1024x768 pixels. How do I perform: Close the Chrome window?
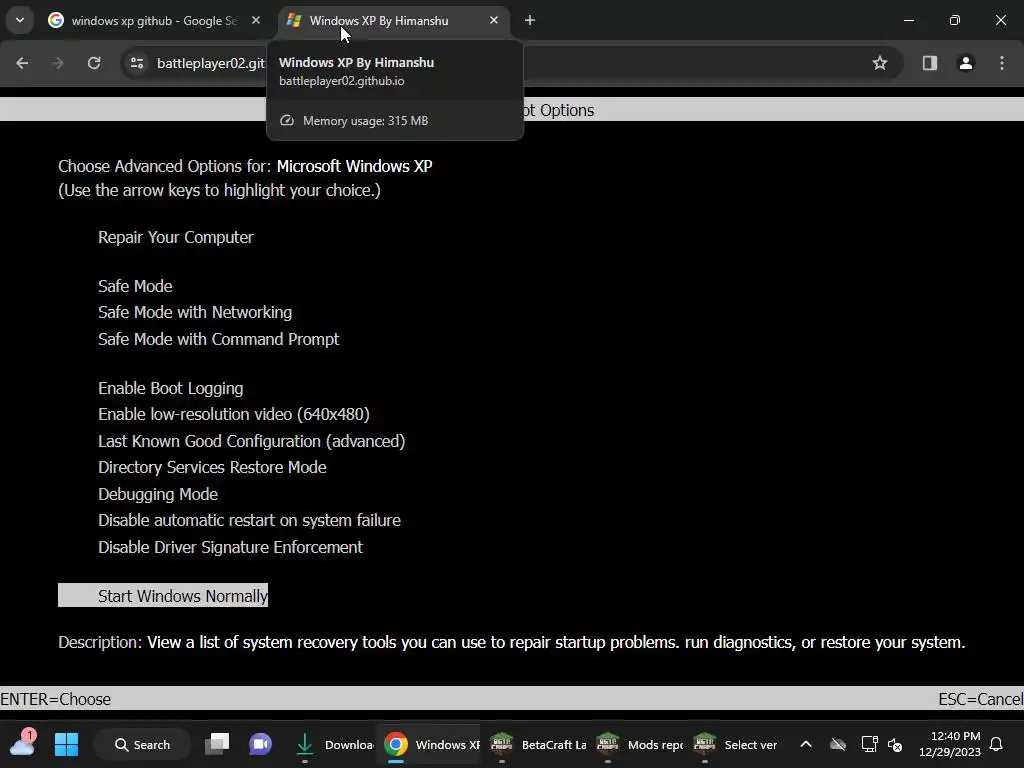point(1000,21)
